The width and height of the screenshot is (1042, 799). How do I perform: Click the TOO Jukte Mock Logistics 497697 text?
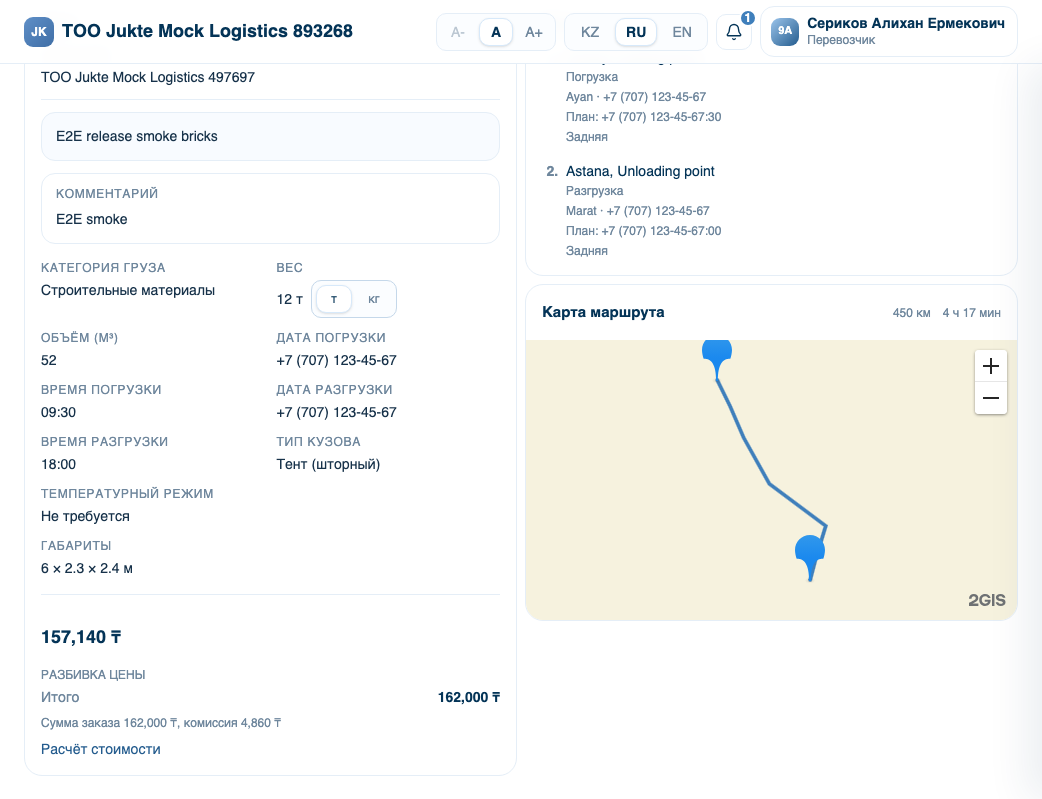(x=148, y=77)
